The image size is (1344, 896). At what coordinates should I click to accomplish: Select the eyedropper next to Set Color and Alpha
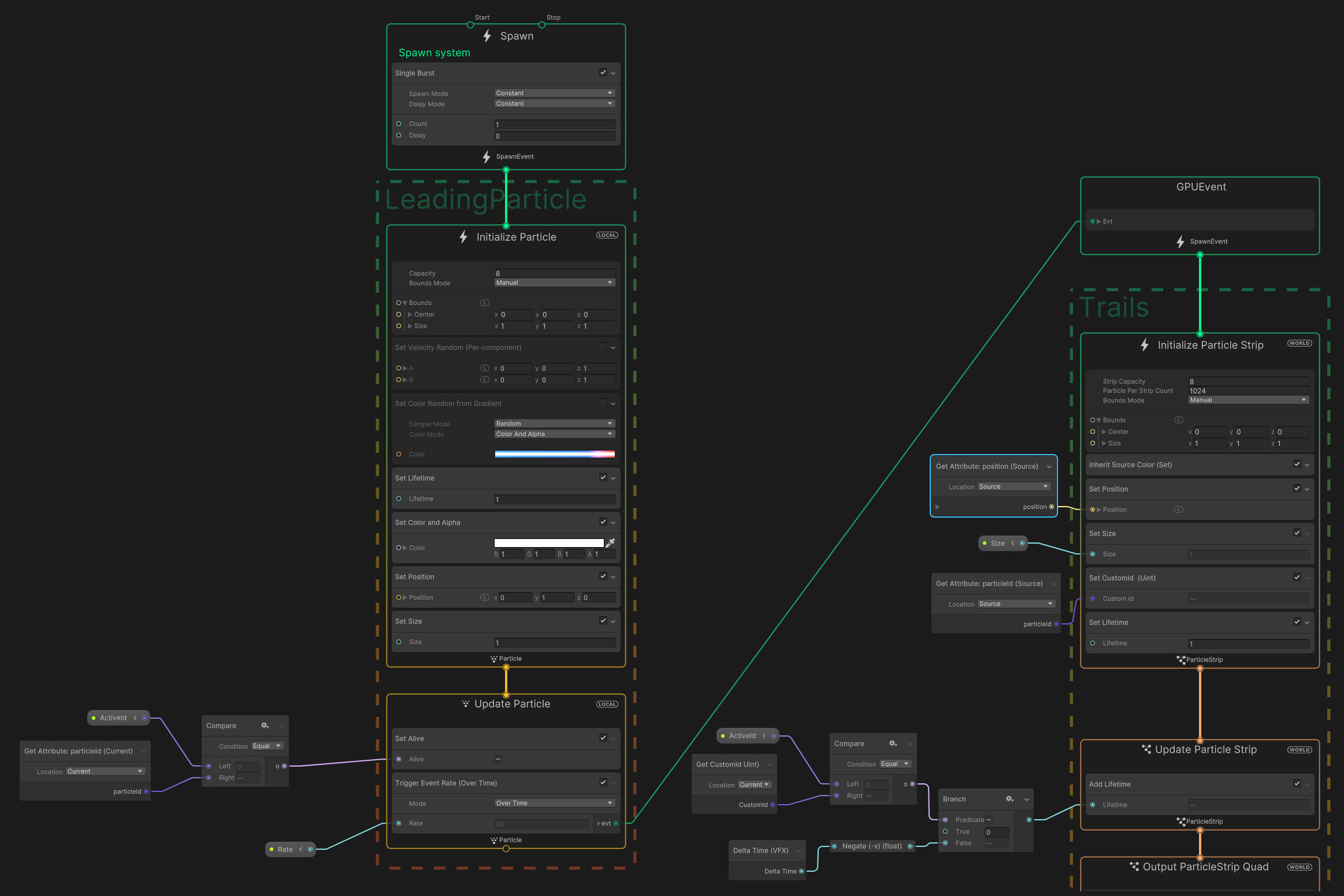(x=610, y=543)
